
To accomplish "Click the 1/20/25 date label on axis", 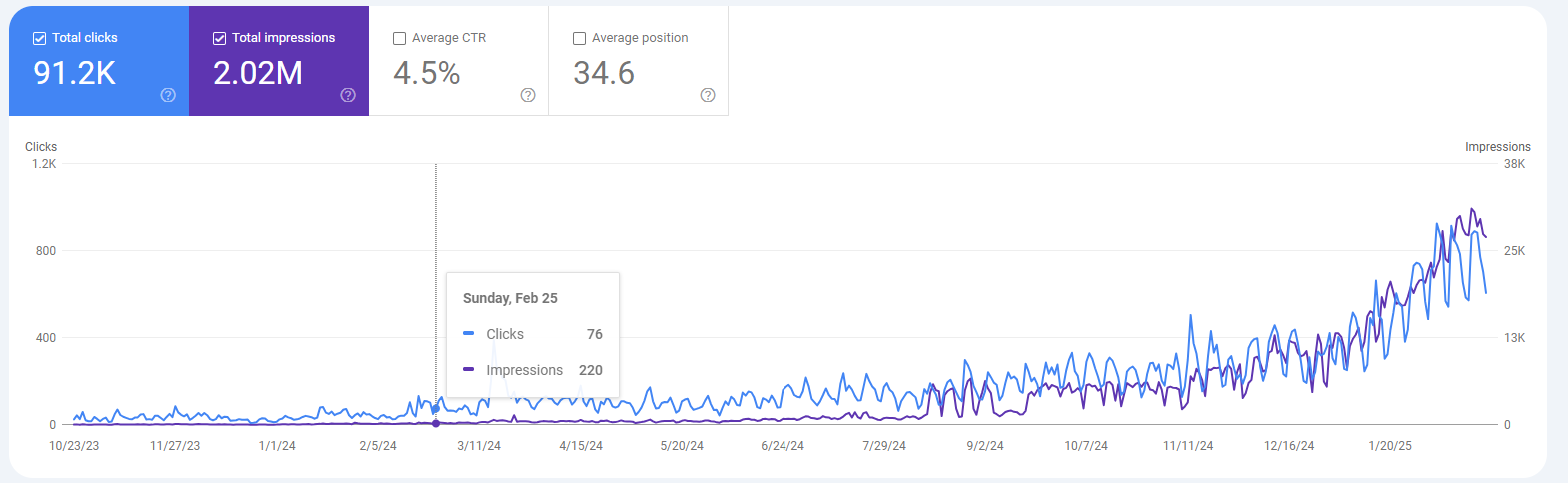I will [1390, 446].
